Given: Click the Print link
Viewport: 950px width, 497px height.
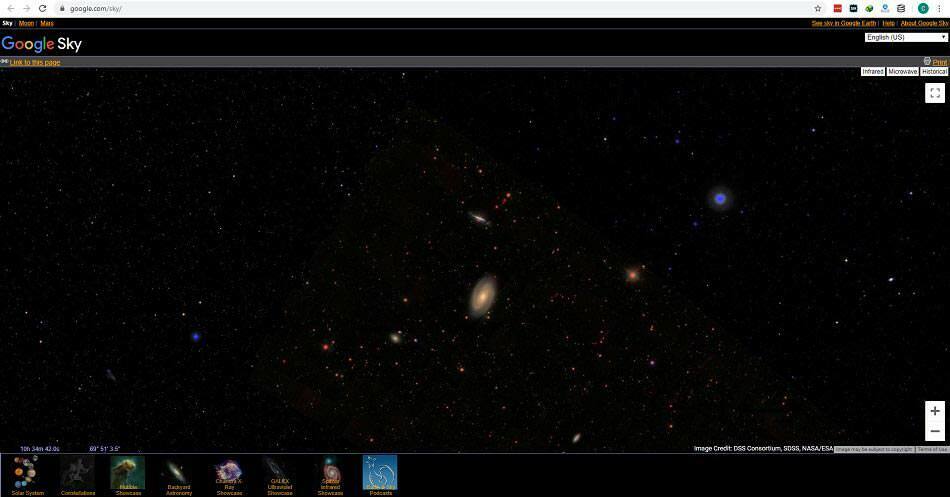Looking at the screenshot, I should (940, 62).
